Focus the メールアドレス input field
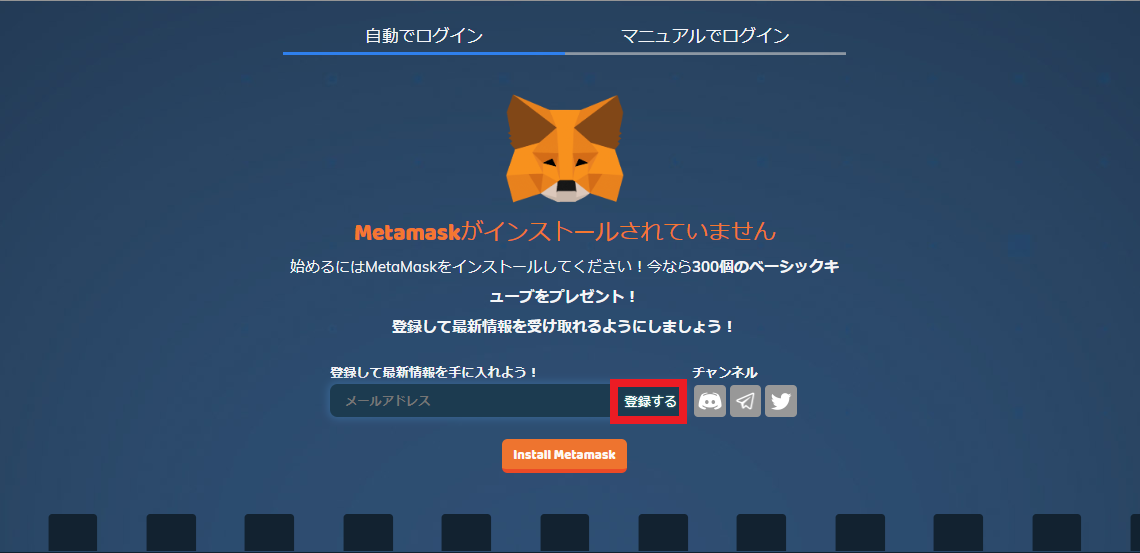1140x553 pixels. (471, 401)
